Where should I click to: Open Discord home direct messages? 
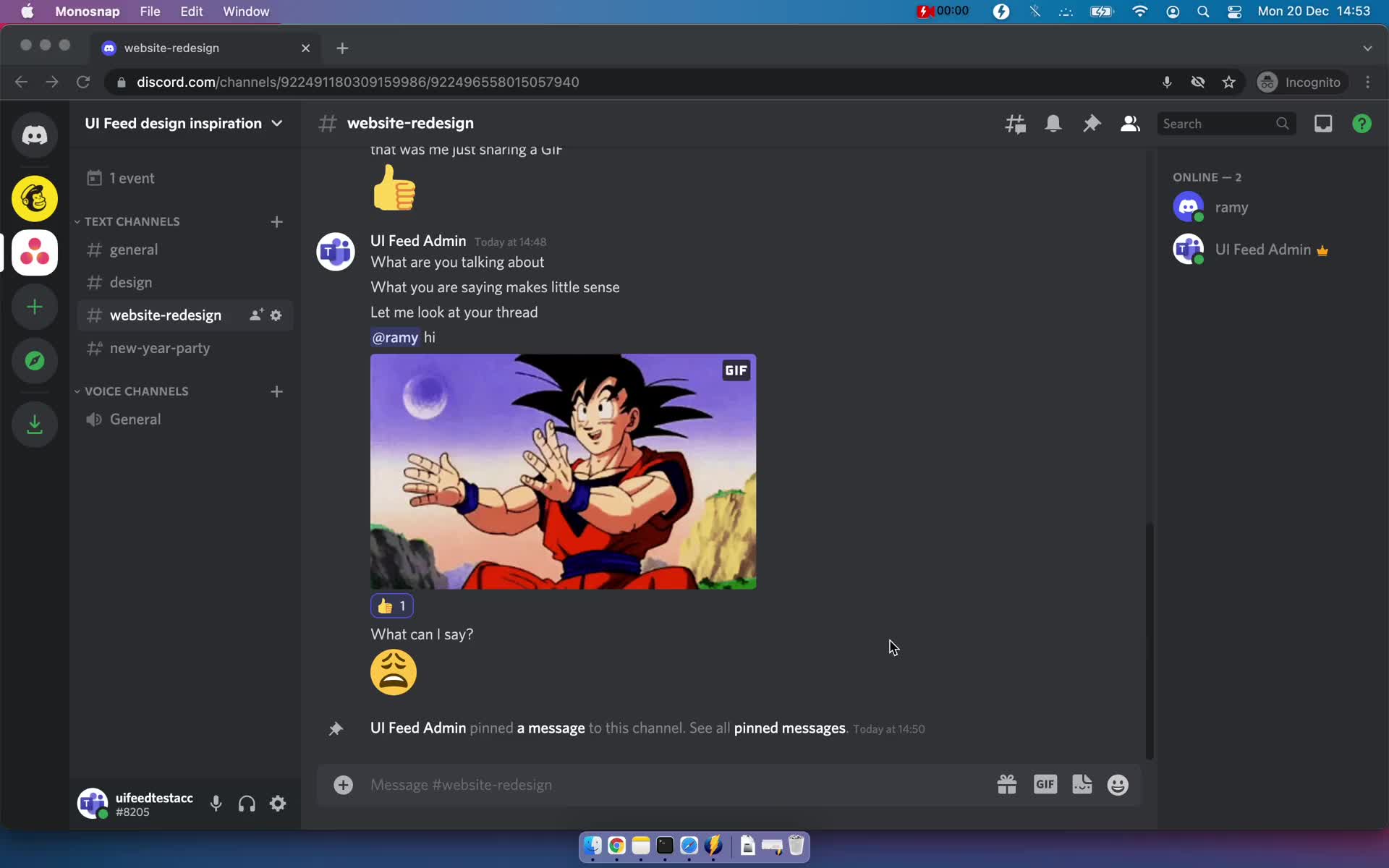pos(34,135)
